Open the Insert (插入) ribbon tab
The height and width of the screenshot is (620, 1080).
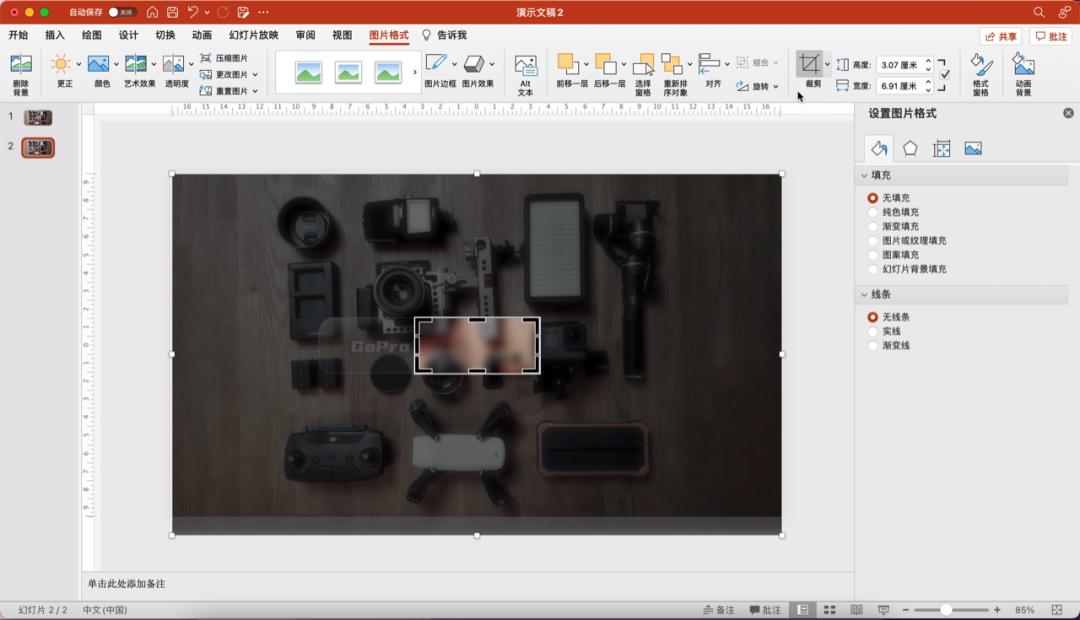point(55,35)
